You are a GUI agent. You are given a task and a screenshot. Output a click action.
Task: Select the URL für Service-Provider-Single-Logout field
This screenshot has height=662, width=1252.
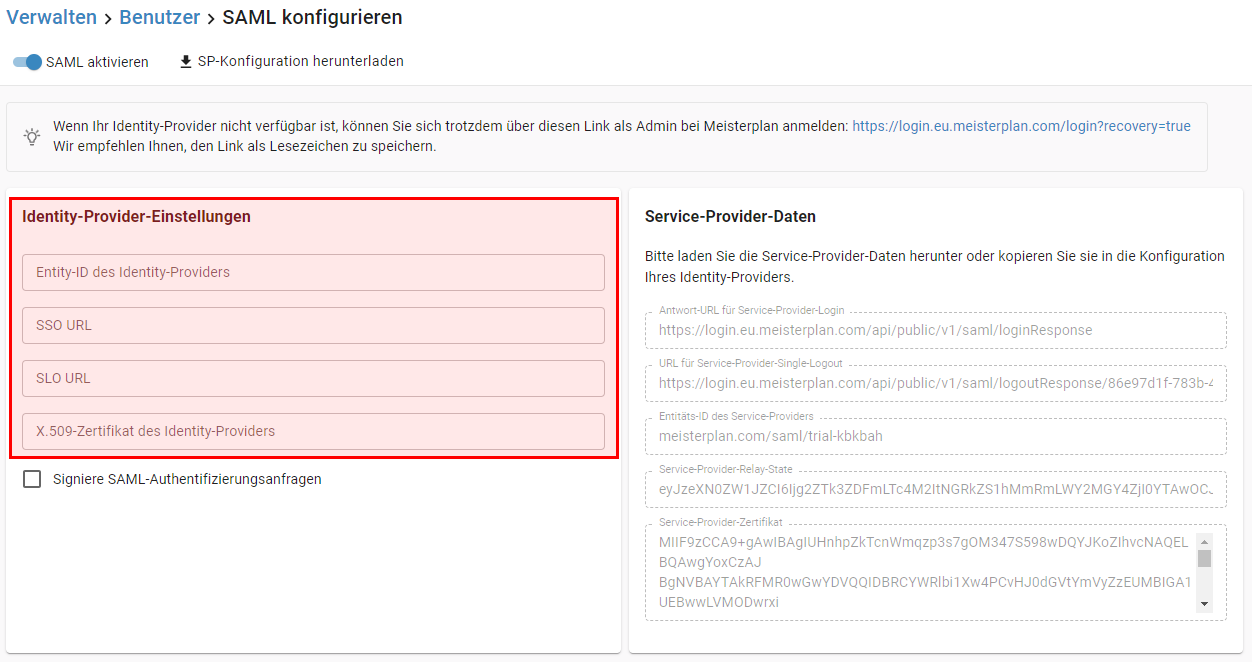point(936,383)
